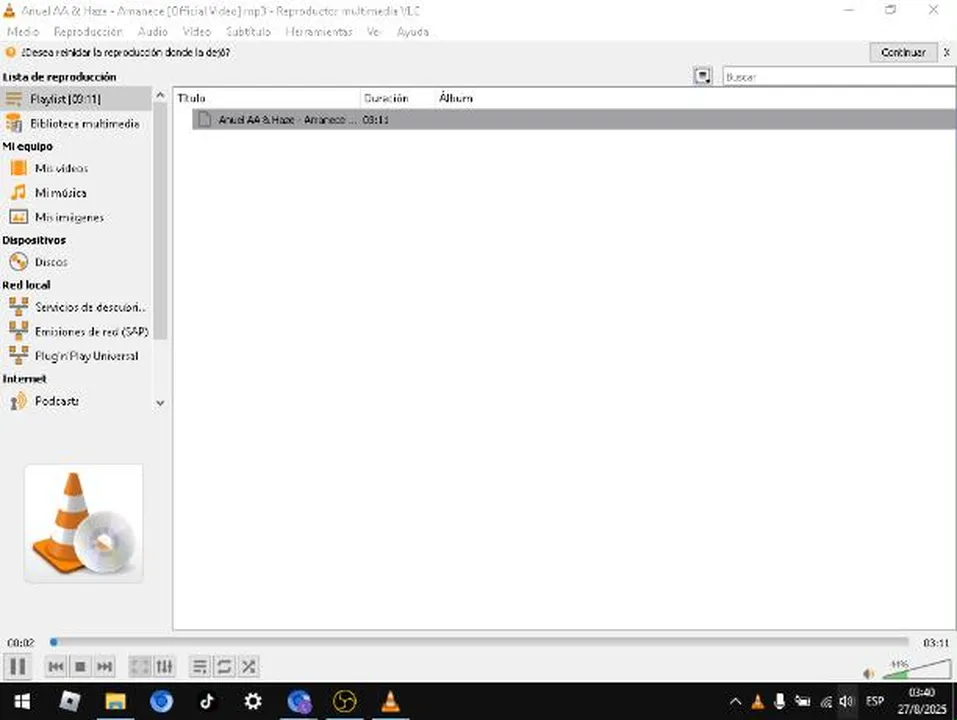Open the Vídeo menu
The width and height of the screenshot is (957, 720).
[x=197, y=32]
